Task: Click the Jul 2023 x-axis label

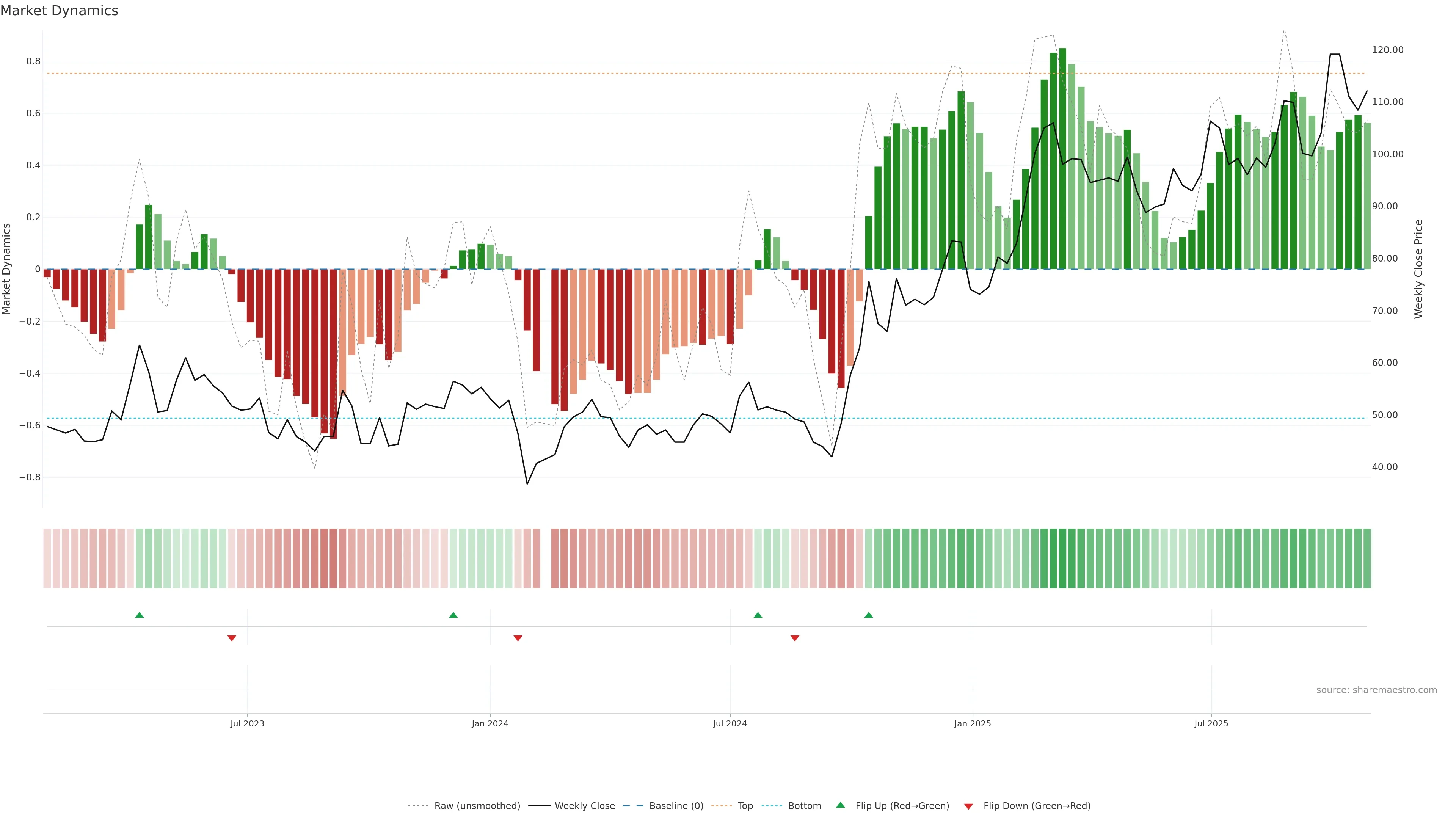Action: pyautogui.click(x=247, y=723)
